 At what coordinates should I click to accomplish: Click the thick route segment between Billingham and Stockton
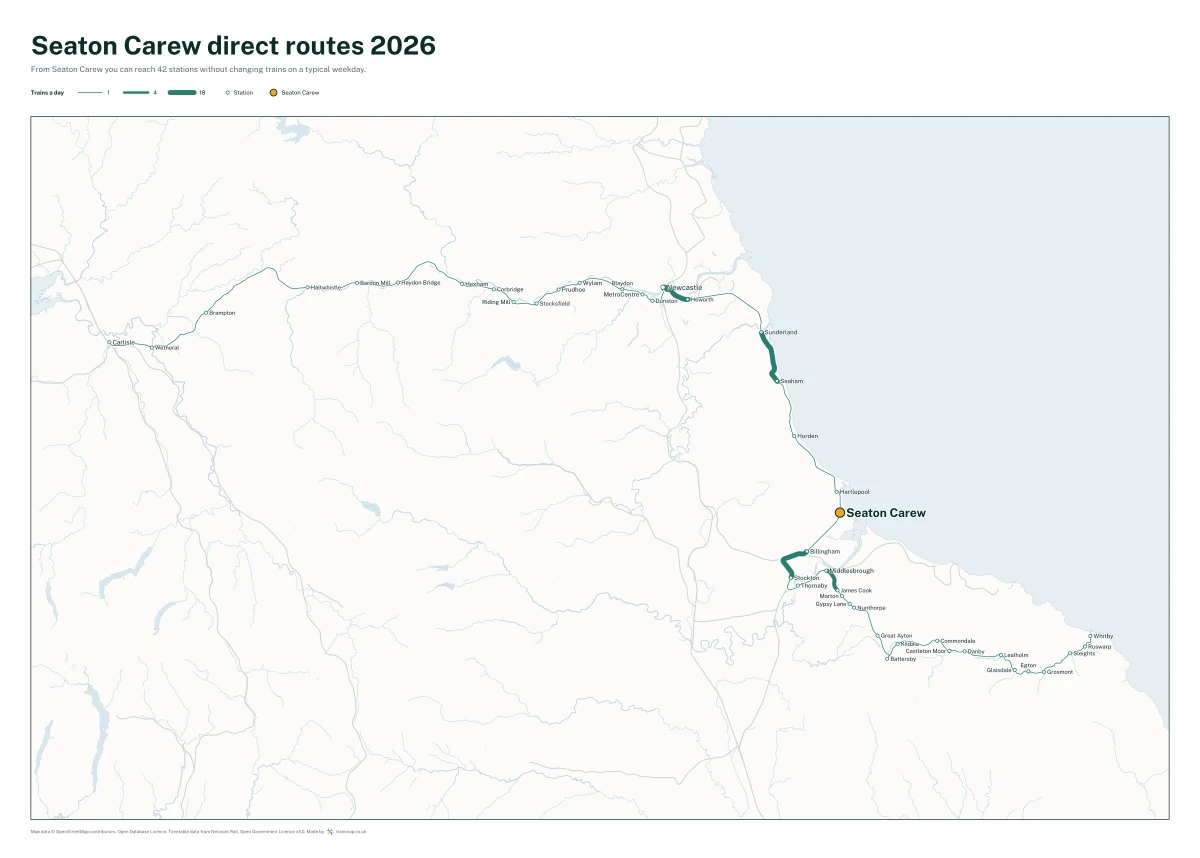pos(787,562)
